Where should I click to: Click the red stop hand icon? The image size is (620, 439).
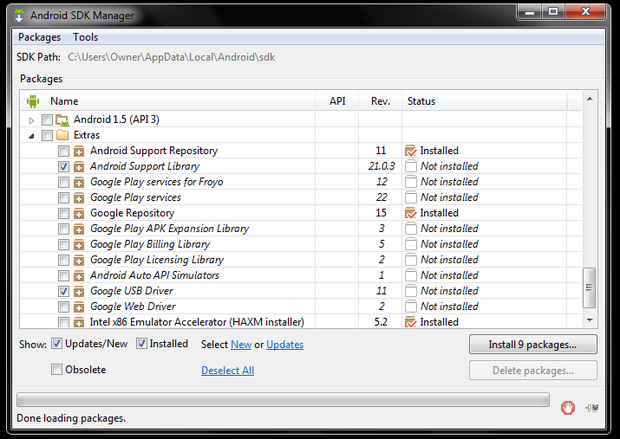(568, 407)
